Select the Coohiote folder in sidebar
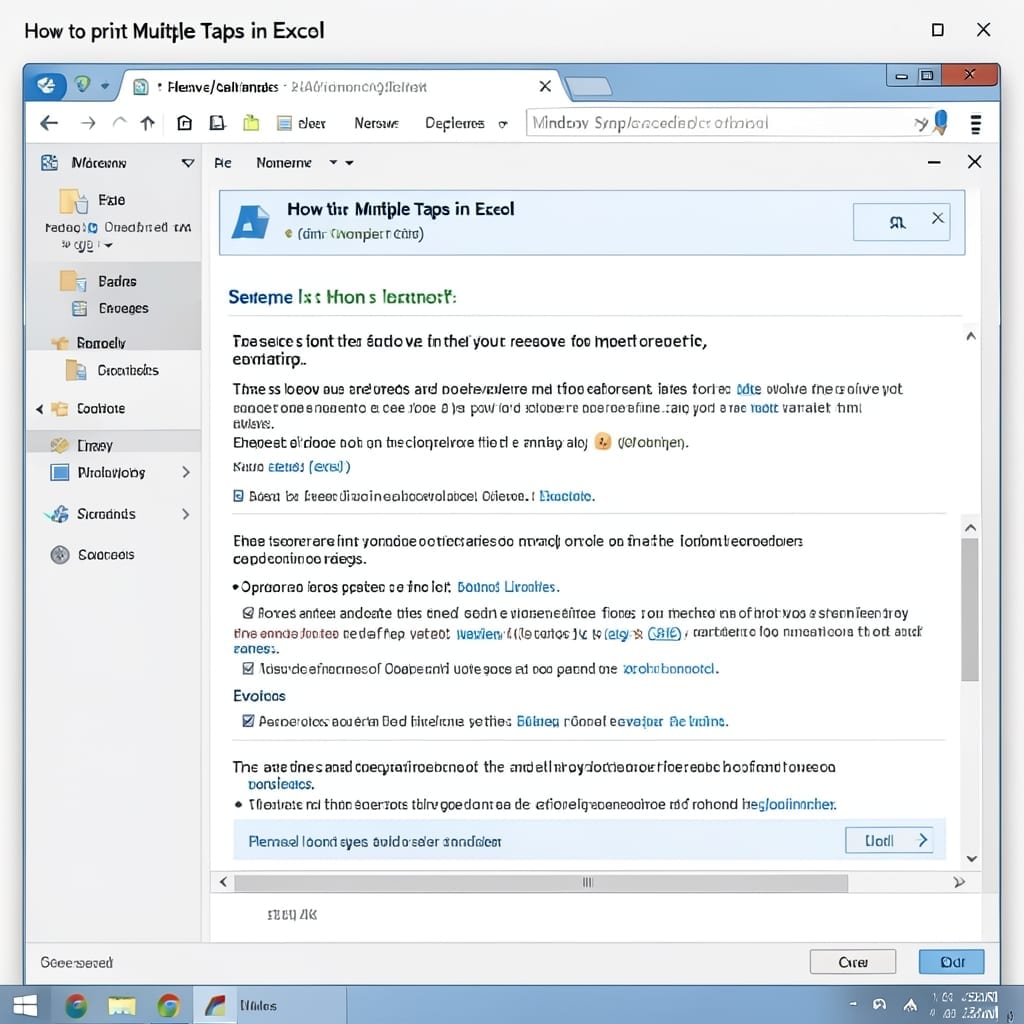1024x1024 pixels. (x=88, y=409)
